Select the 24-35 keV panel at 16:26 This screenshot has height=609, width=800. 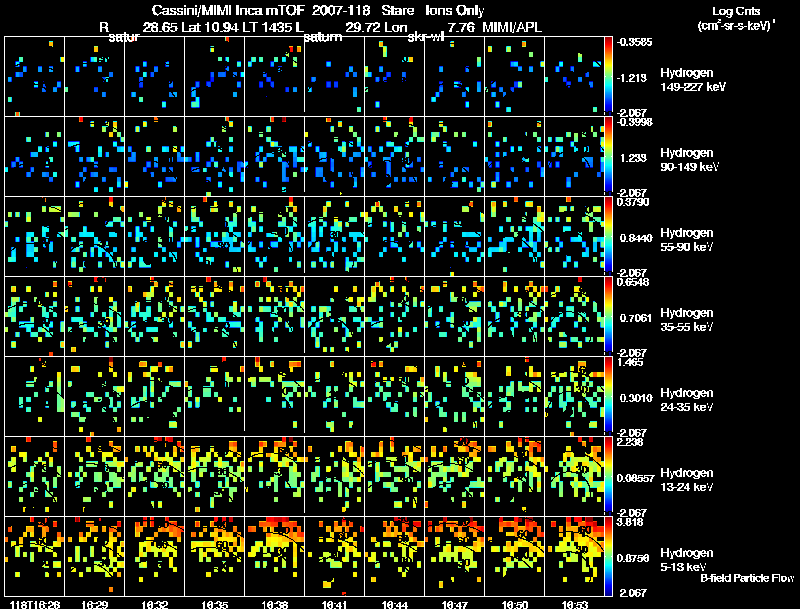(35, 396)
